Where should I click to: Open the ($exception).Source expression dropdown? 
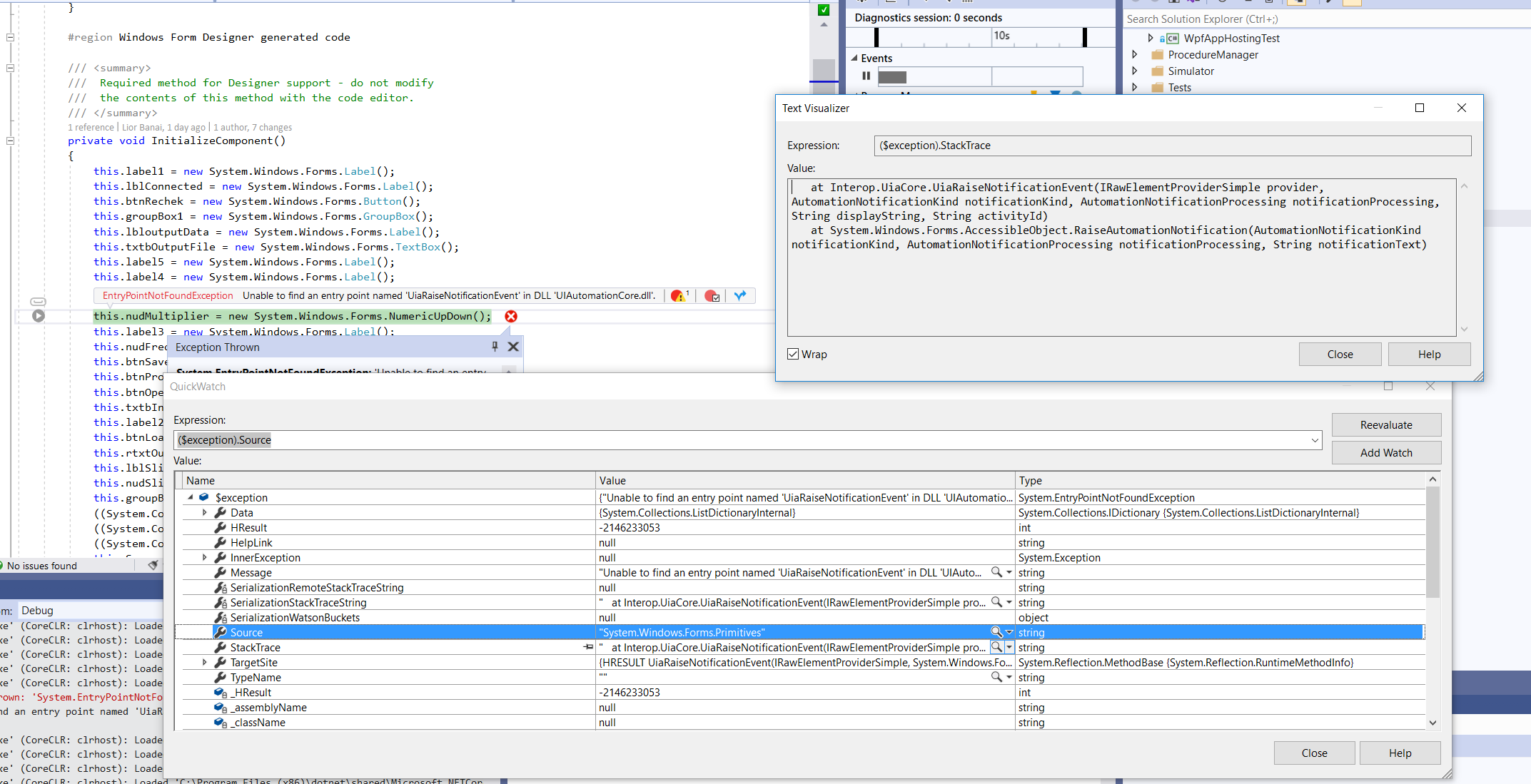pos(1315,440)
